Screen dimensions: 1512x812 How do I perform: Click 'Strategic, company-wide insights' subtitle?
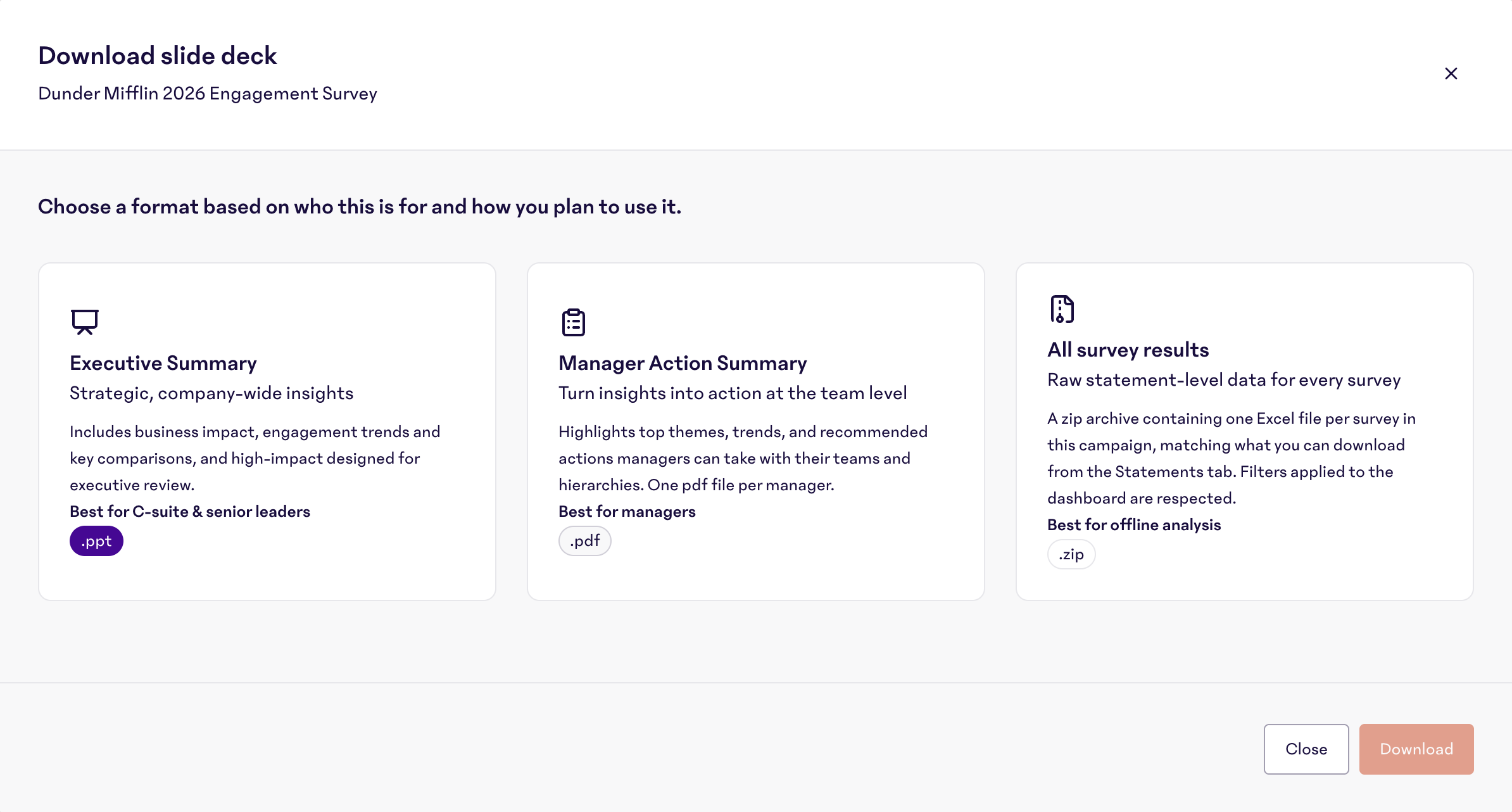click(211, 393)
